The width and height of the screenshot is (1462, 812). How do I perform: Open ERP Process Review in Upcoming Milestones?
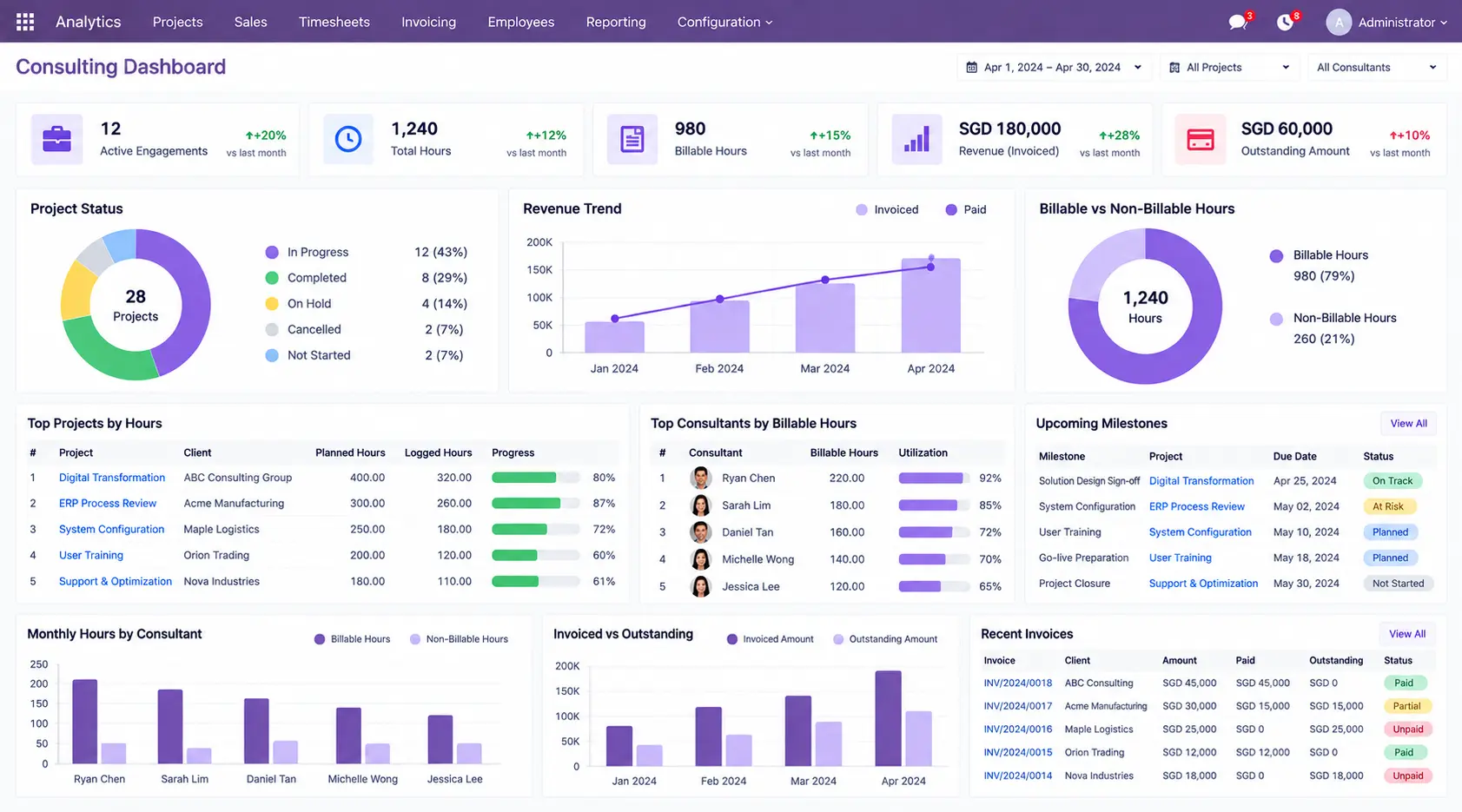[1196, 506]
